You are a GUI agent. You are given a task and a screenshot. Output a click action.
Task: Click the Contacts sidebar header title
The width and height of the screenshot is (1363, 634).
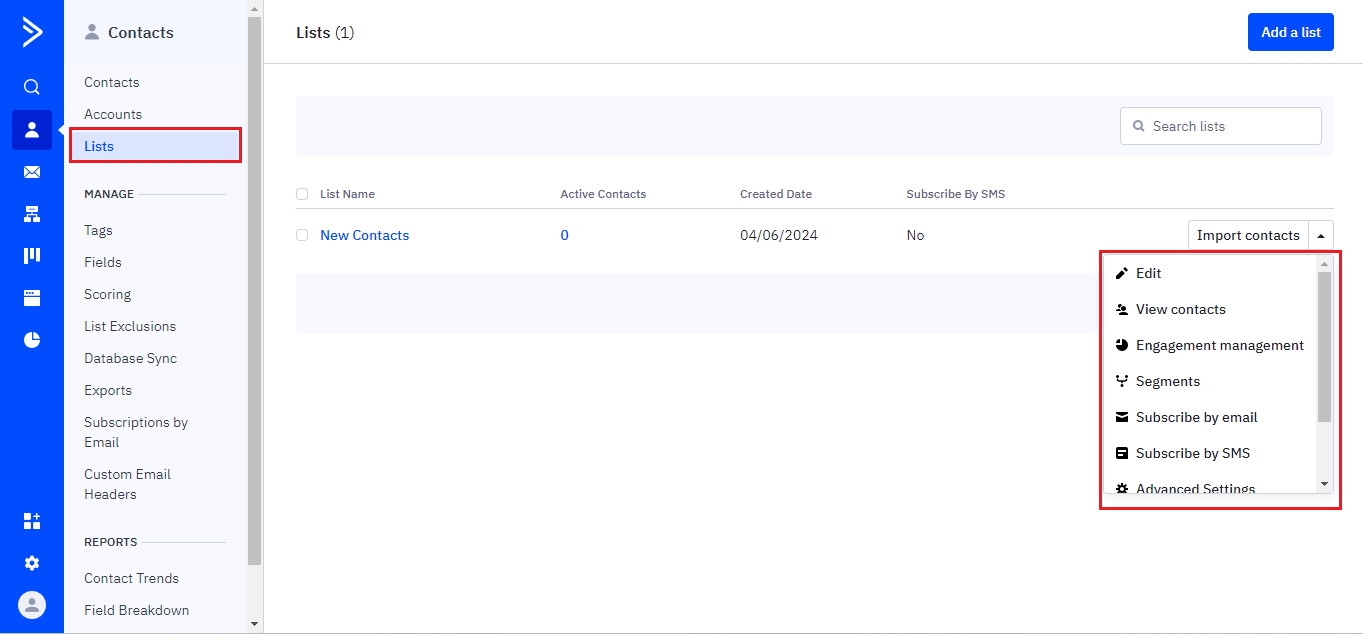(x=140, y=32)
